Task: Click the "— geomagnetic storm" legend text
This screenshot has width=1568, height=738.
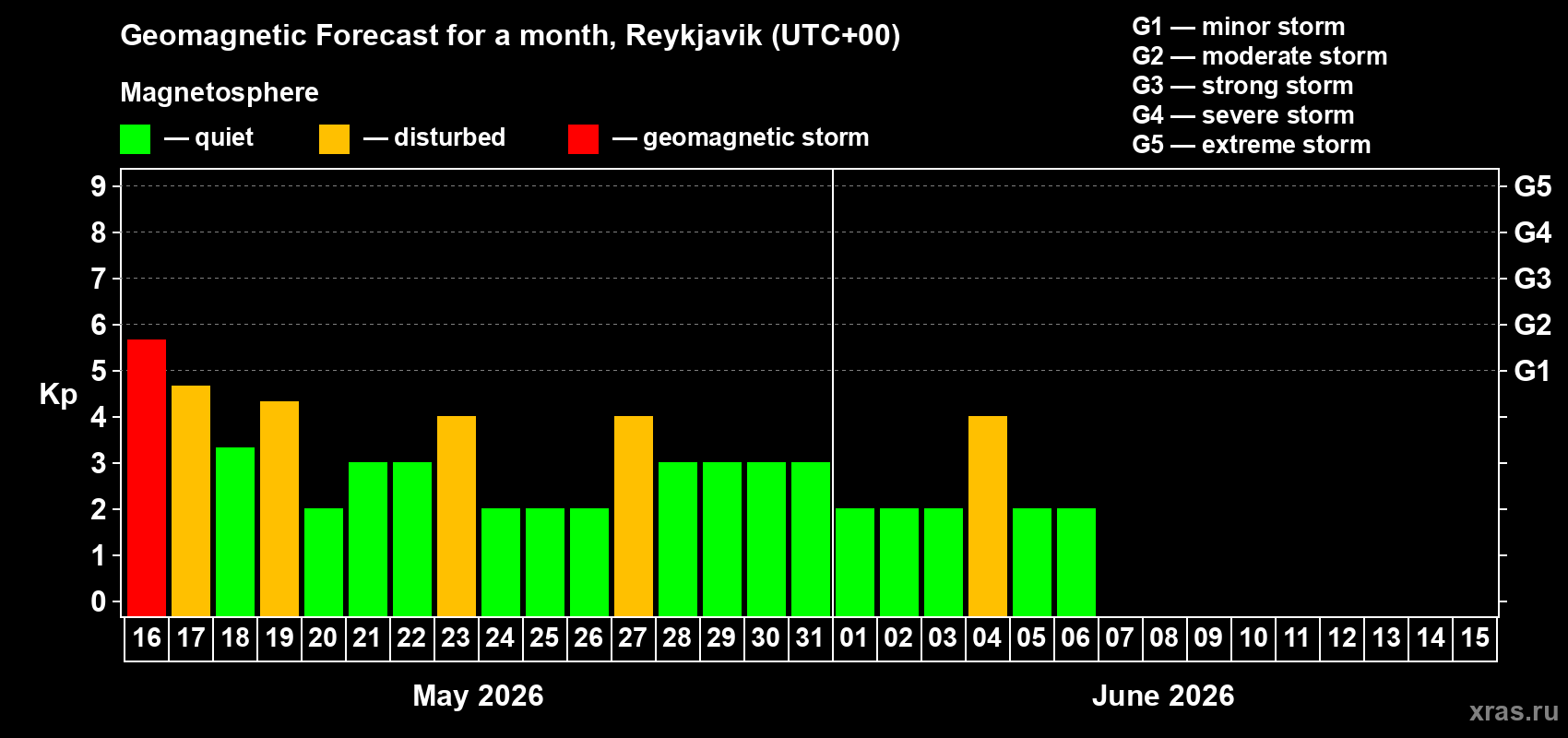Action: point(741,137)
